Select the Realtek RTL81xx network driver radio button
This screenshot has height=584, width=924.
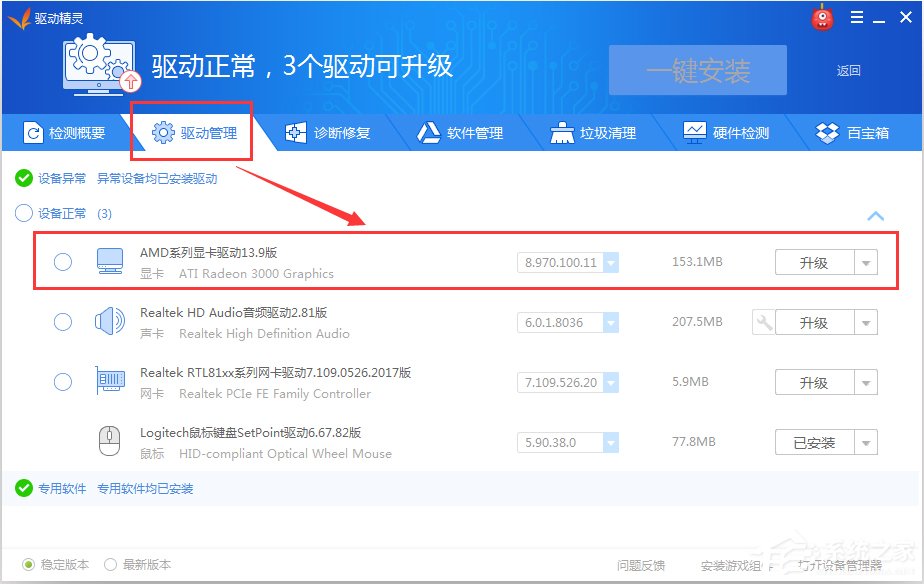tap(62, 382)
